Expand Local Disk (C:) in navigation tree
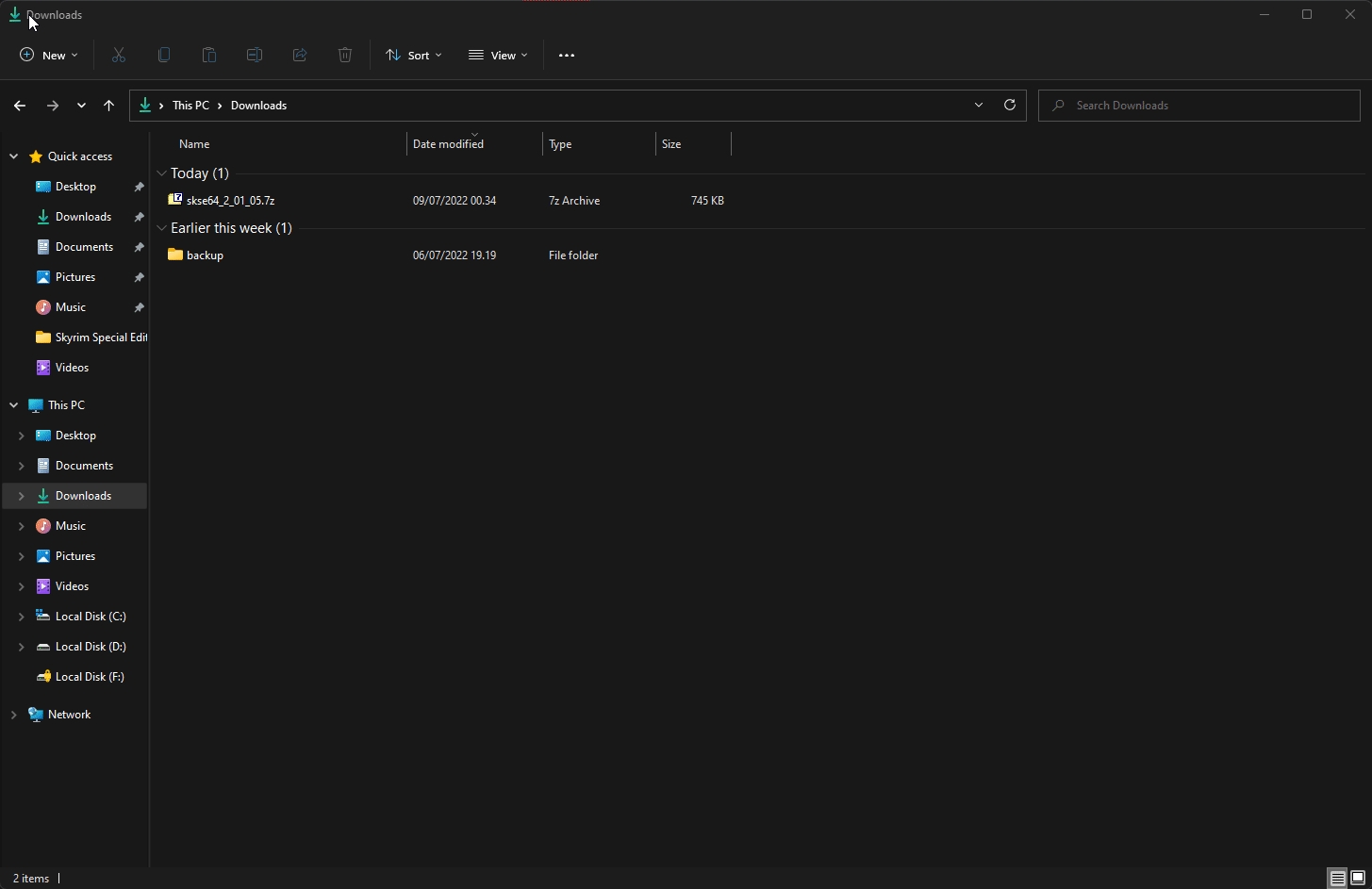 click(x=21, y=617)
